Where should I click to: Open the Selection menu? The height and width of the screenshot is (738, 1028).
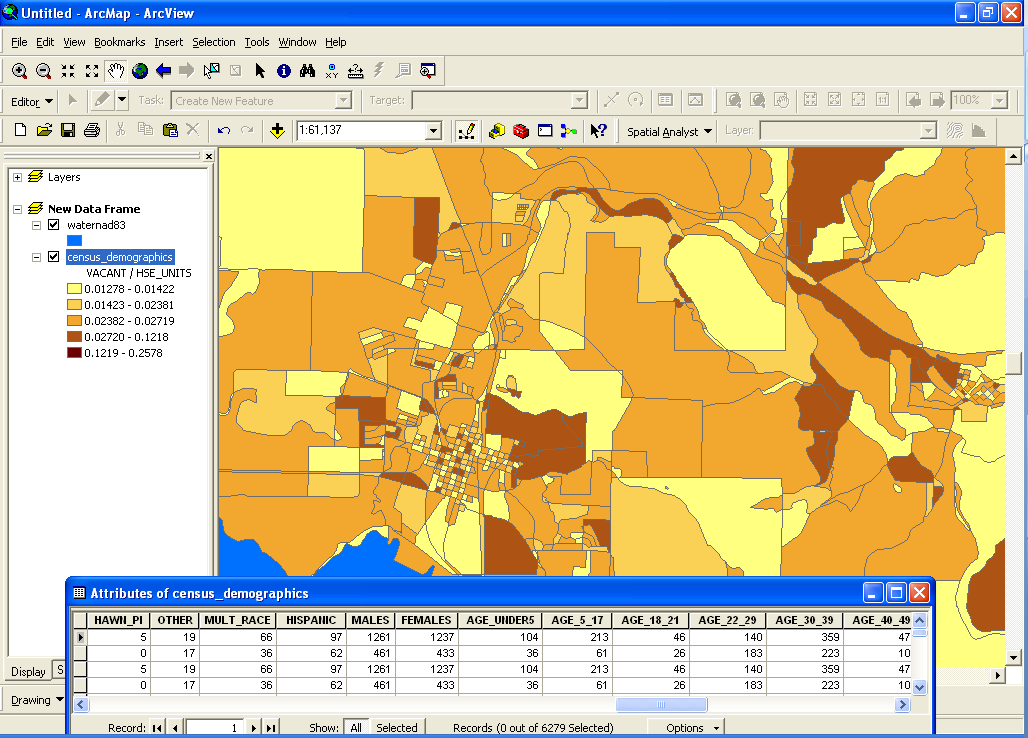coord(213,42)
